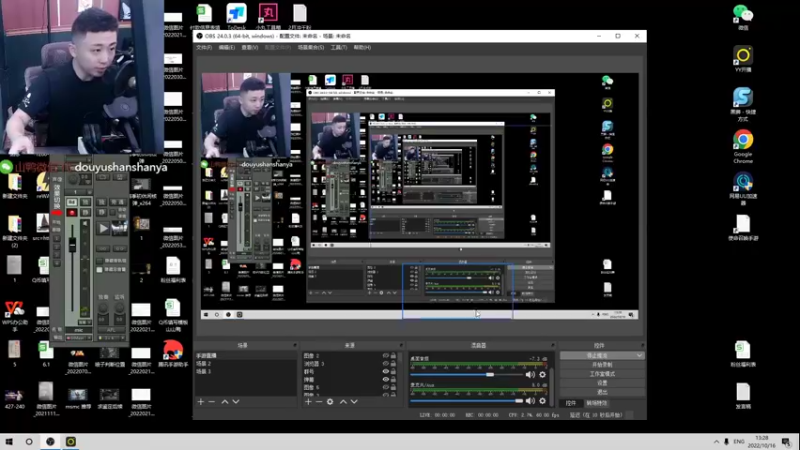Open 编辑(E) menu in OBS

(227, 47)
